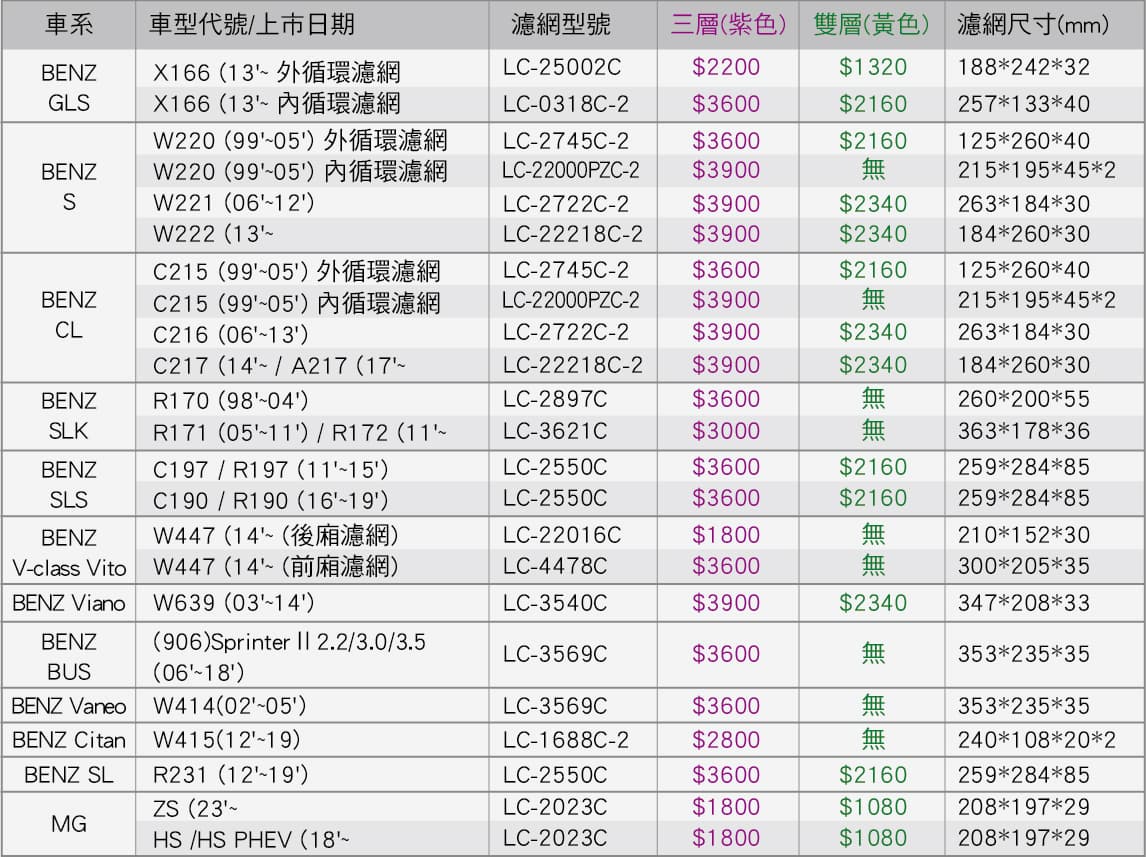Image resolution: width=1146 pixels, height=857 pixels.
Task: Click the BENZ BUS series cell
Action: click(x=69, y=657)
